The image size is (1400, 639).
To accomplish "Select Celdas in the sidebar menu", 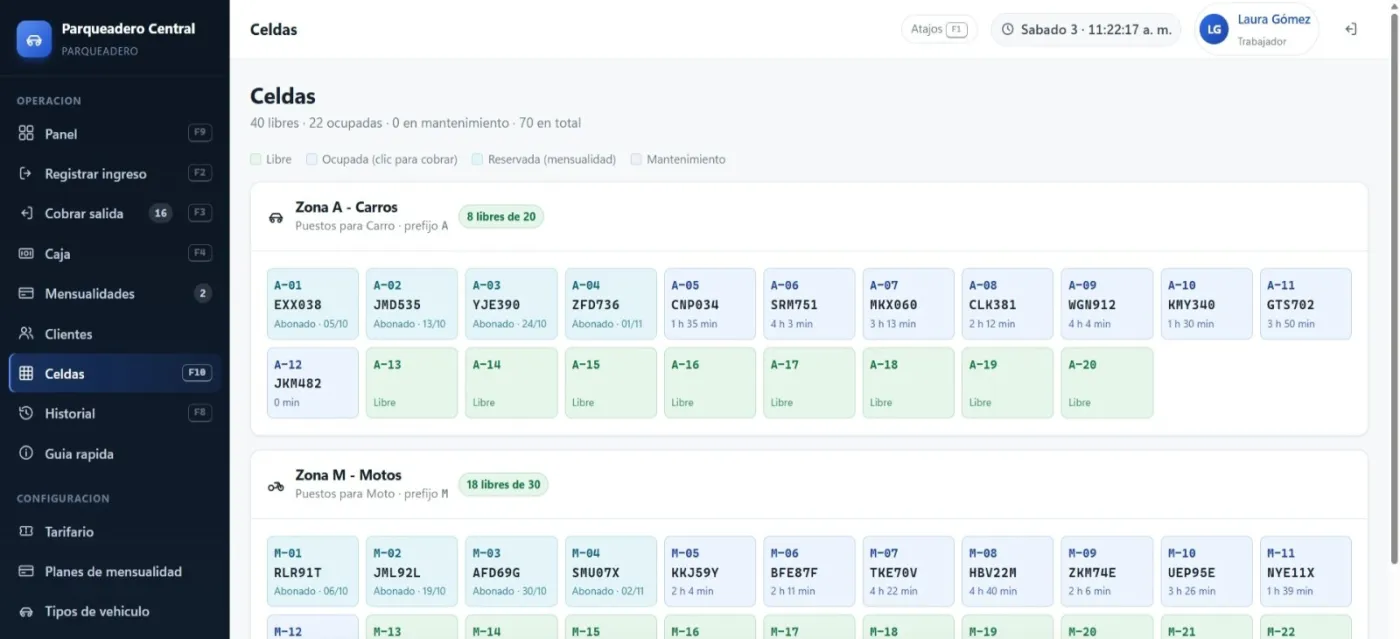I will coord(114,374).
